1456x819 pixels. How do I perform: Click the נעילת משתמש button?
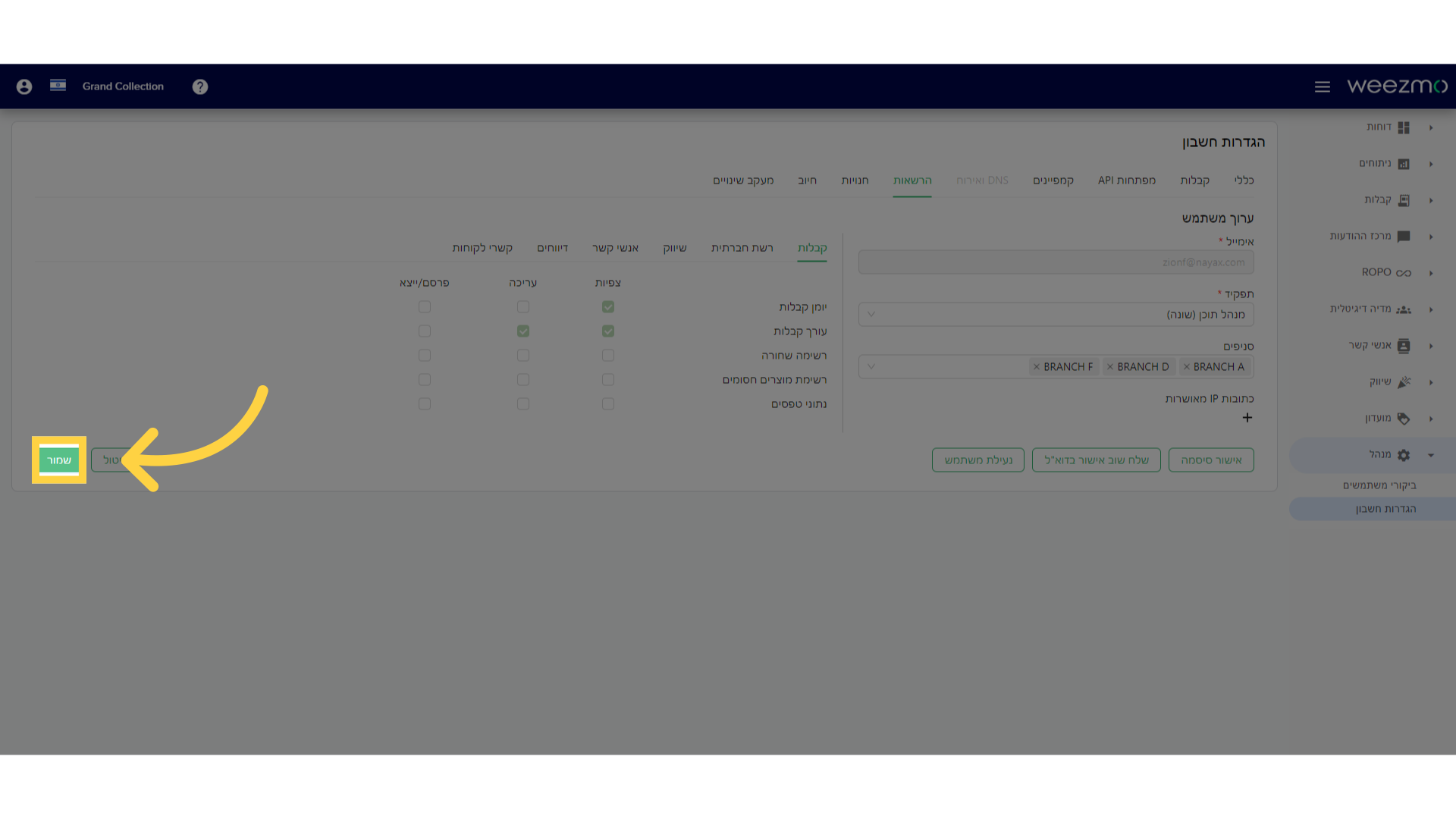tap(978, 460)
